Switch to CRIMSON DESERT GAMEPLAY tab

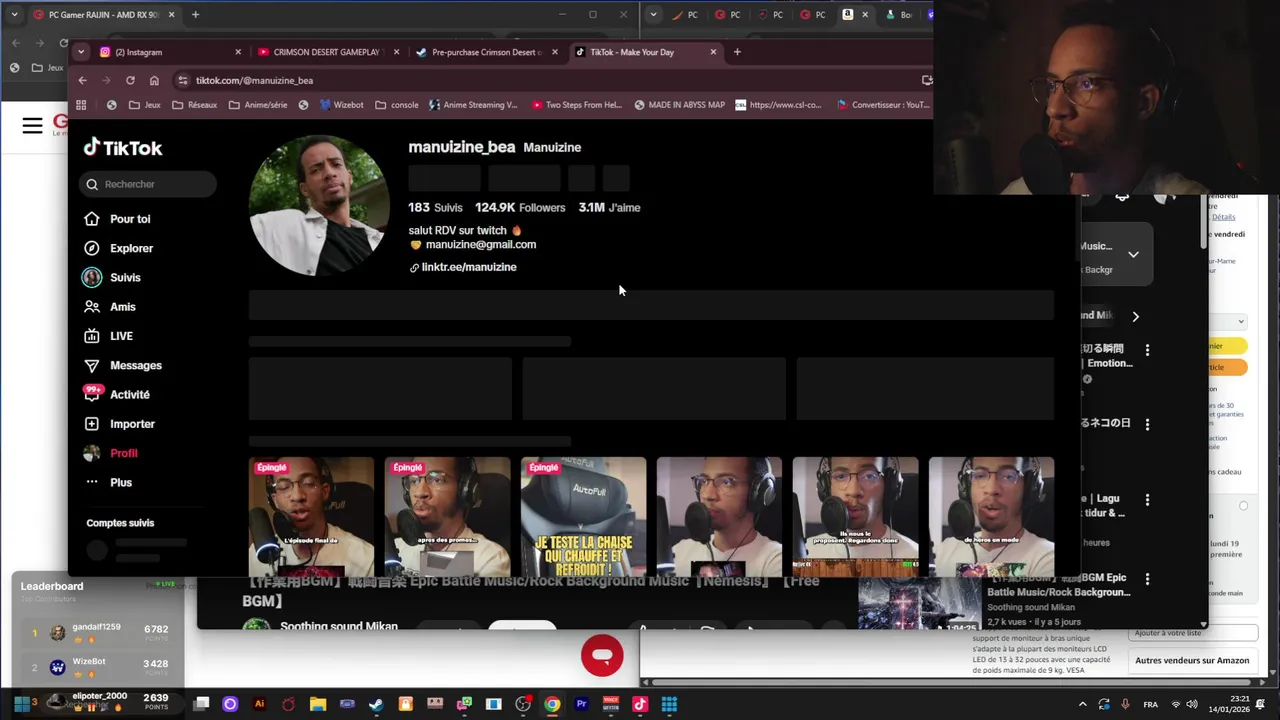326,52
